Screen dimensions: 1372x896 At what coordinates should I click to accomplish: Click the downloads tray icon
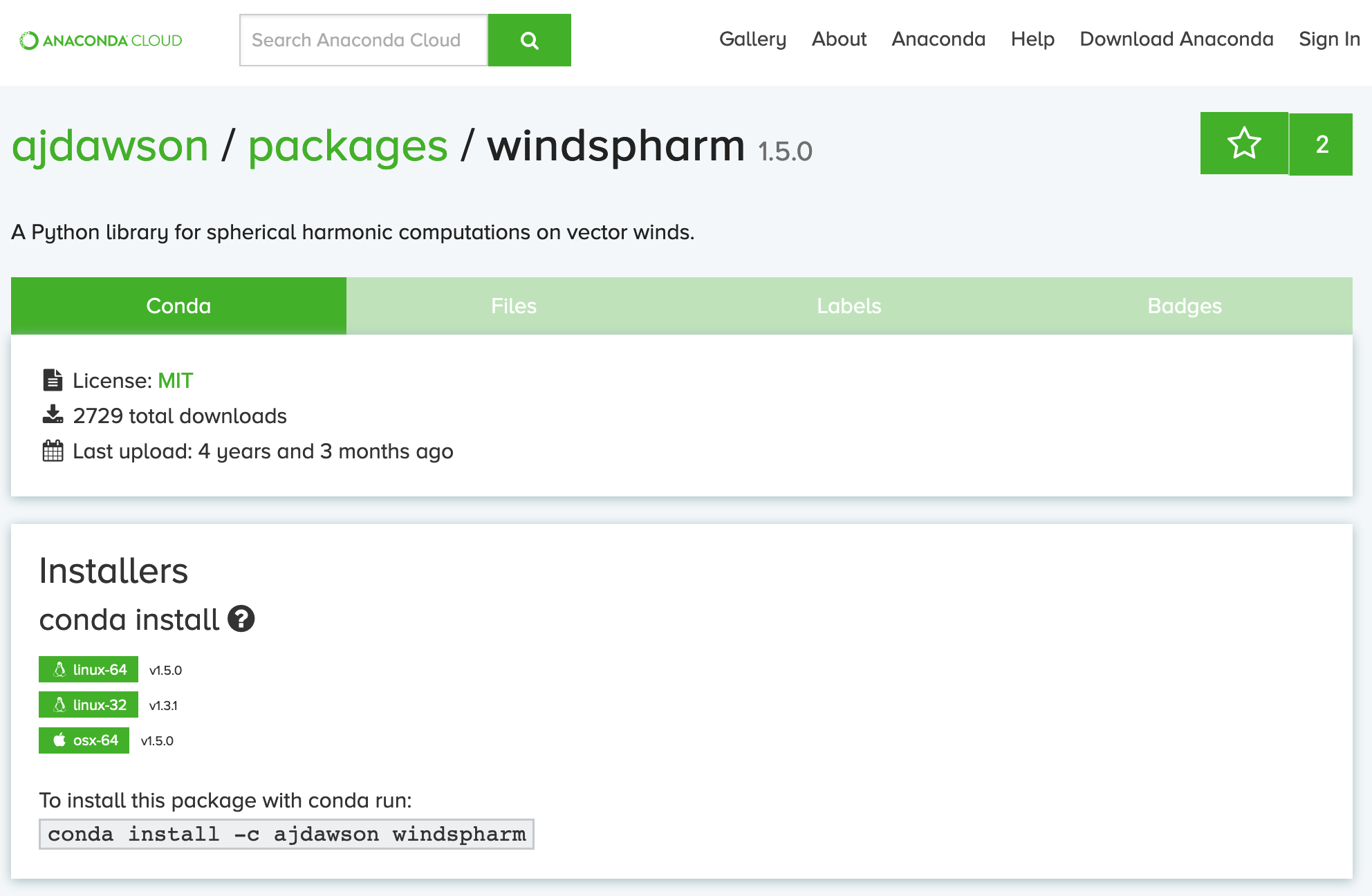point(53,415)
